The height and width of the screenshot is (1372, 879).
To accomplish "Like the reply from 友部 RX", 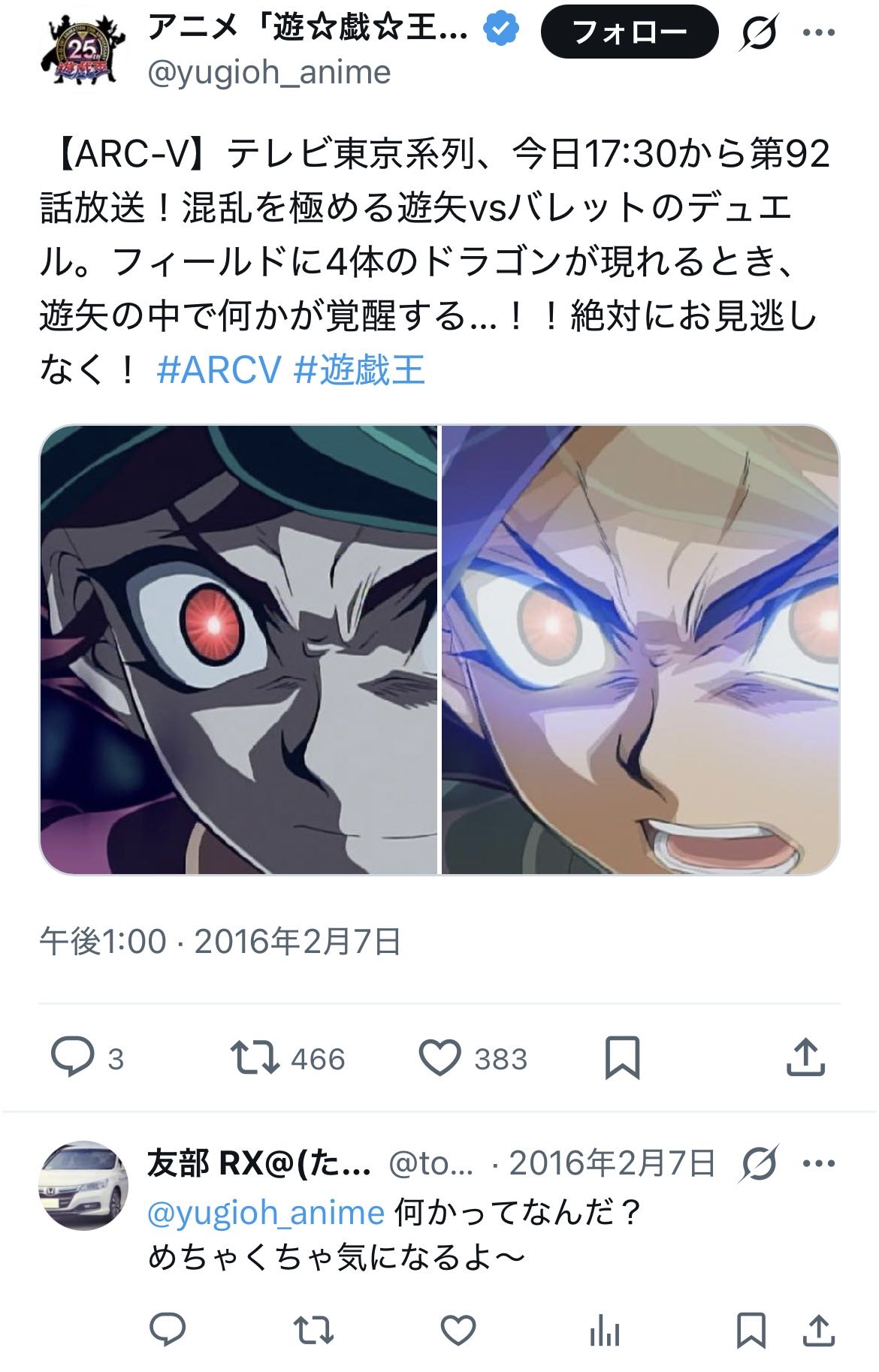I will (458, 1330).
